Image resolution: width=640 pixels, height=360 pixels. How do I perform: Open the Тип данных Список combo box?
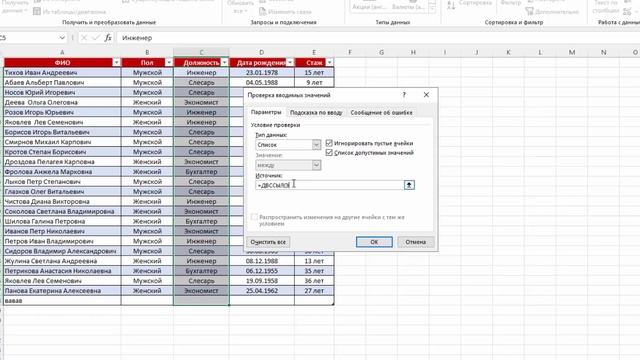(288, 145)
